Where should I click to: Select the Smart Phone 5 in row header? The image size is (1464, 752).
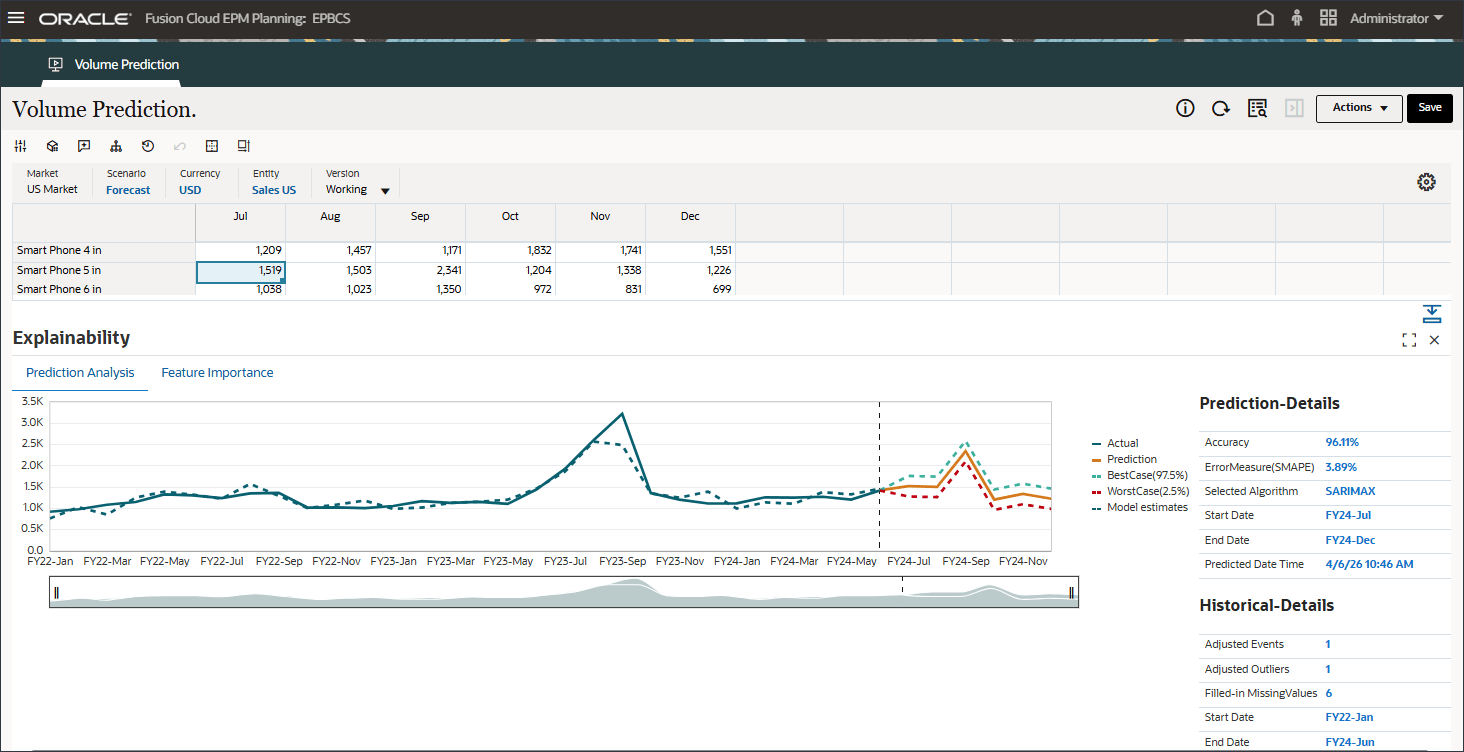click(103, 270)
